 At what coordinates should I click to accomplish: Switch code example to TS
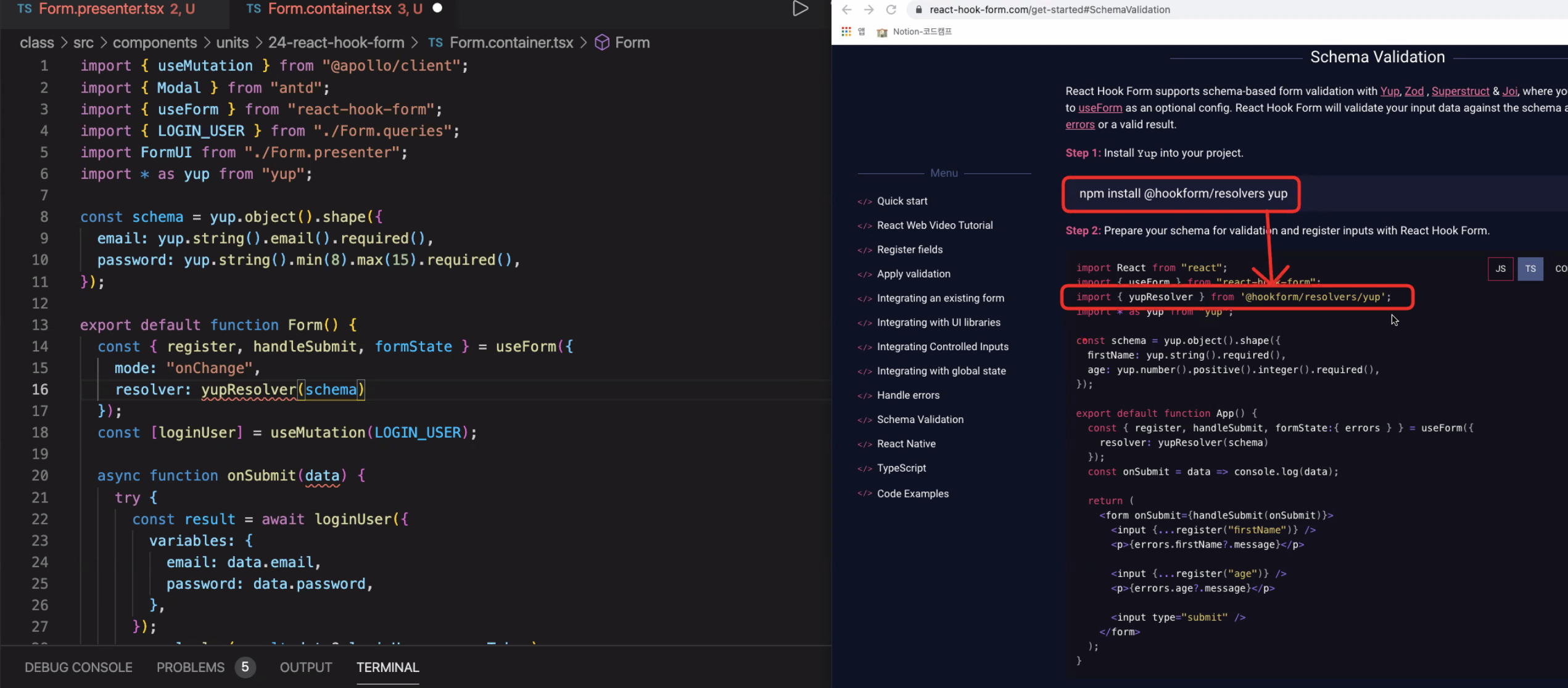(1530, 269)
